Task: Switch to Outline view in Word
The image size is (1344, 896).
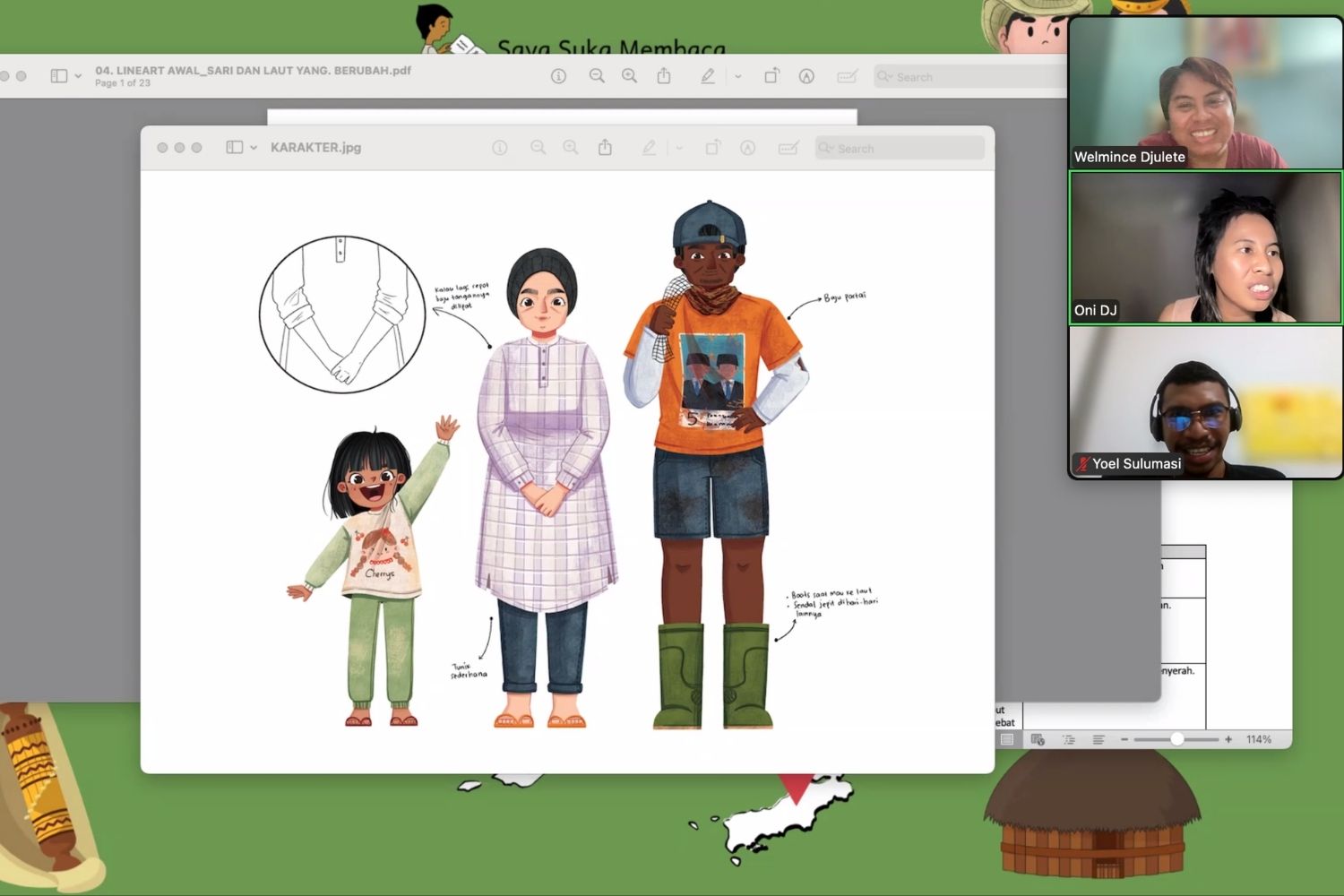Action: [1068, 739]
